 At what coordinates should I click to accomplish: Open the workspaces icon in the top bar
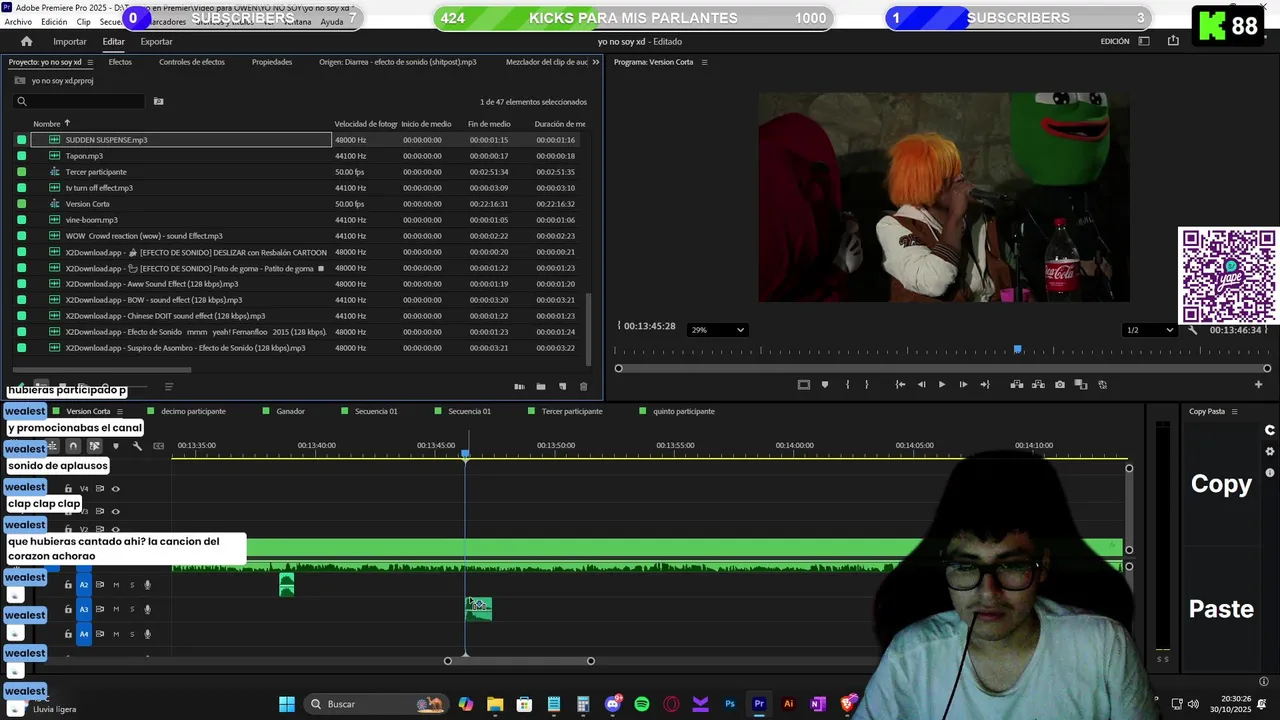click(x=1144, y=41)
